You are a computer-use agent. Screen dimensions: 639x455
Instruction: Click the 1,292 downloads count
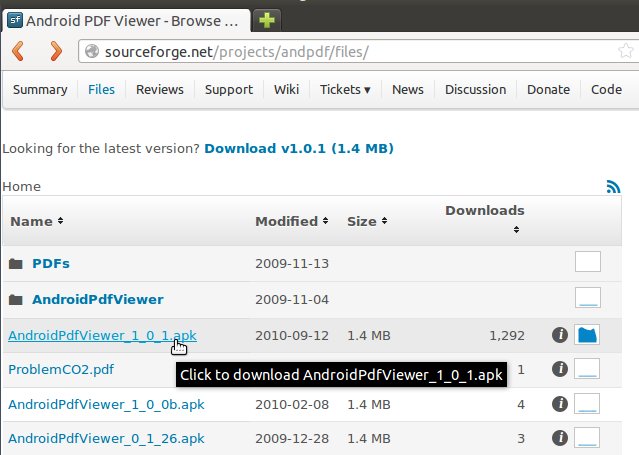click(507, 336)
